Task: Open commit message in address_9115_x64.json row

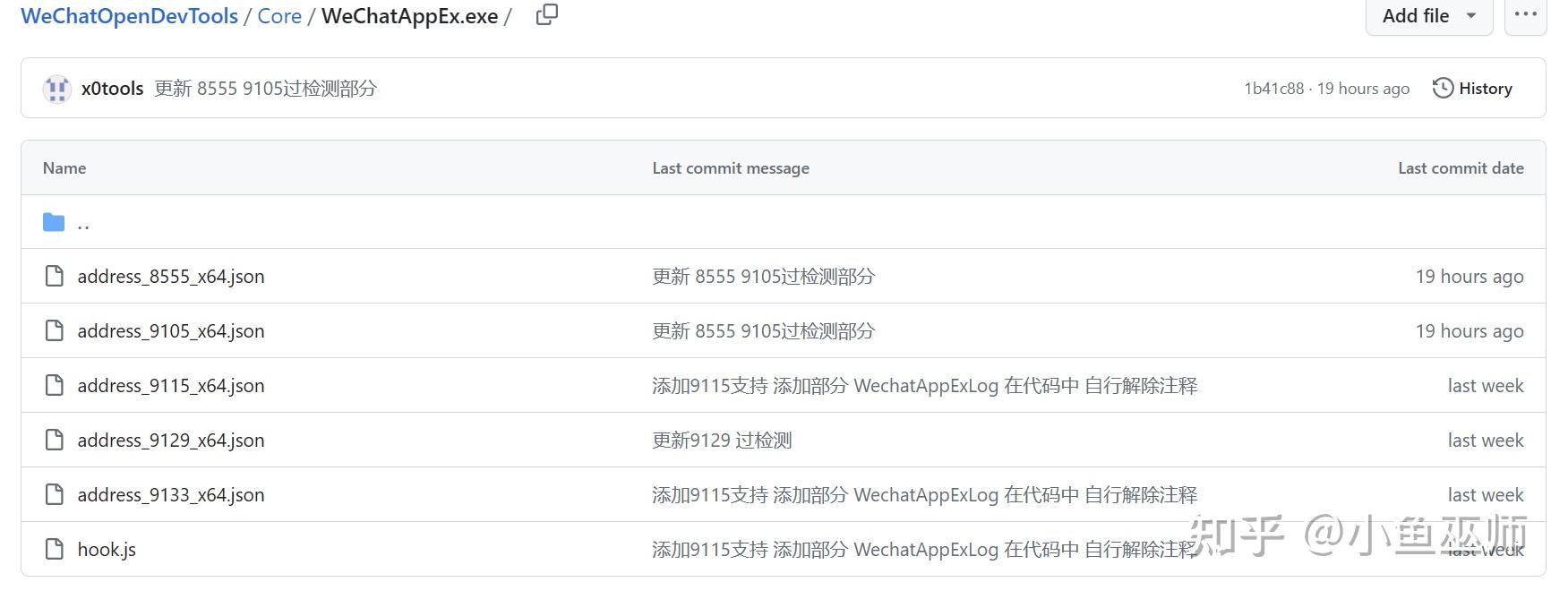Action: 924,386
